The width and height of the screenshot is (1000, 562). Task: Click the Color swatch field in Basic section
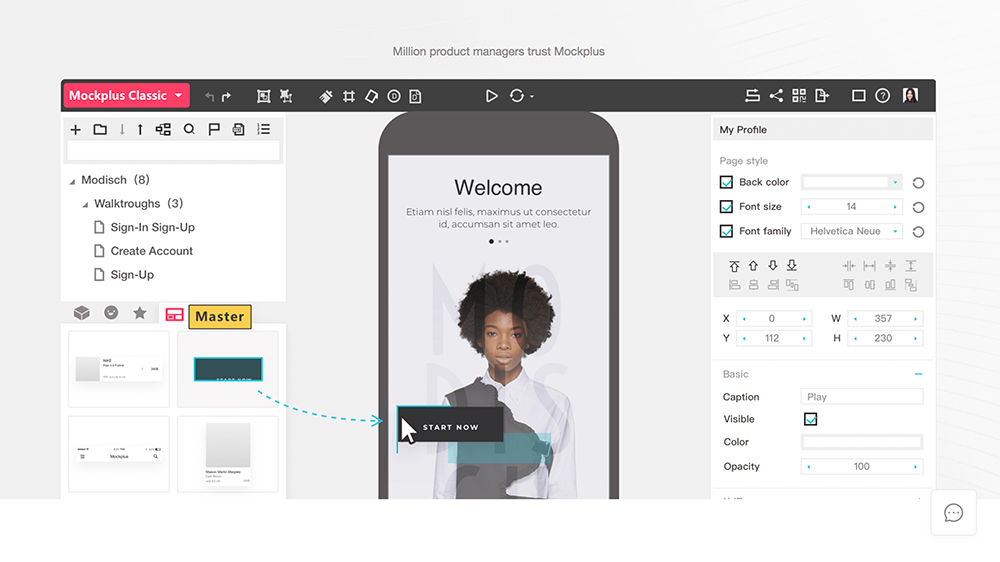point(862,442)
